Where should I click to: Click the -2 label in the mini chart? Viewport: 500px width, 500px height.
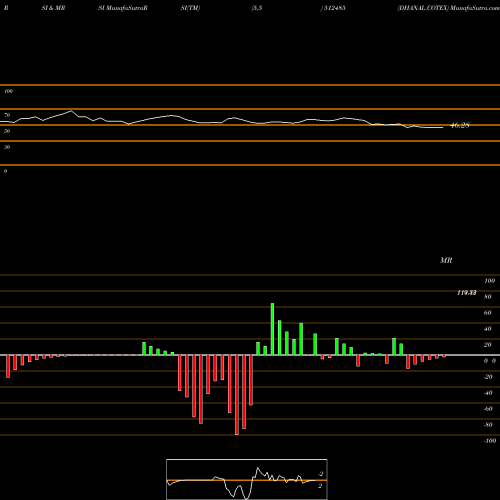(321, 474)
